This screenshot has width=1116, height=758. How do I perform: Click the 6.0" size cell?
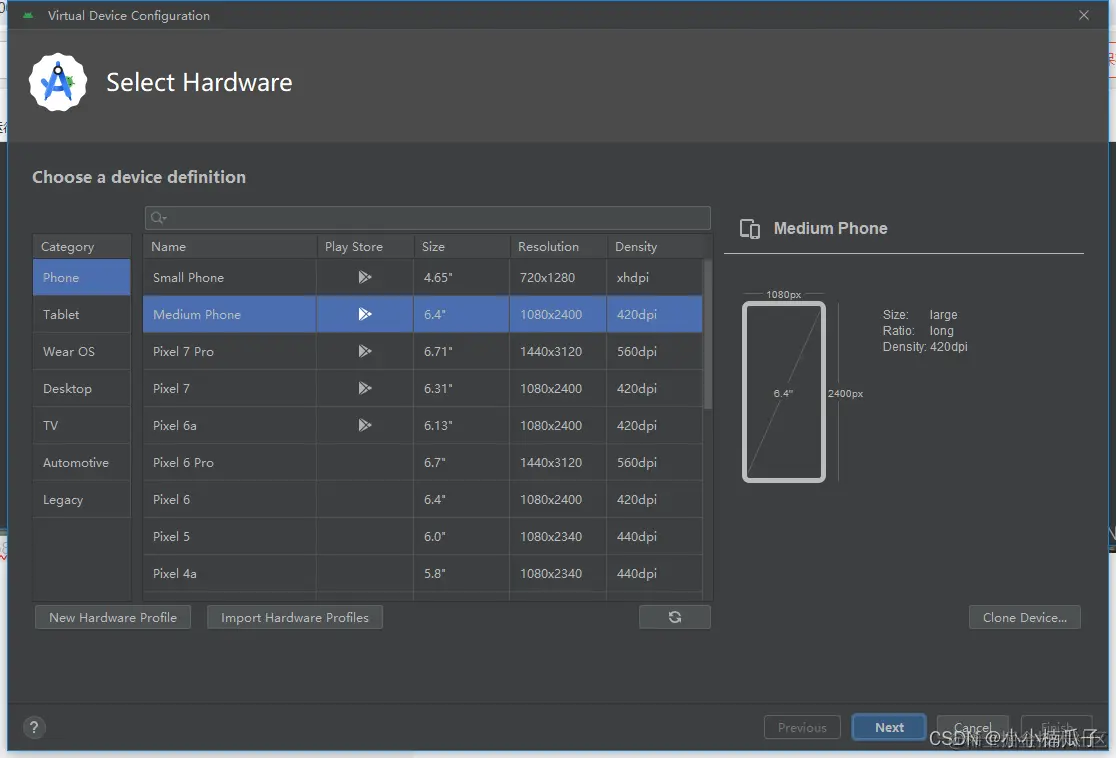coord(461,537)
